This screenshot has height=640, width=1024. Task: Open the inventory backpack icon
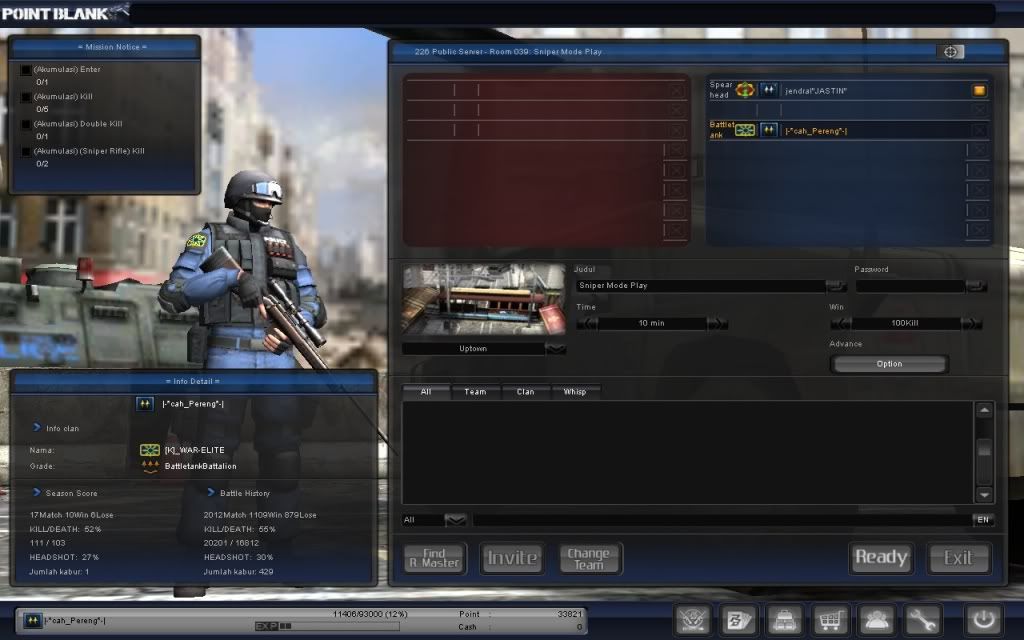pos(784,620)
